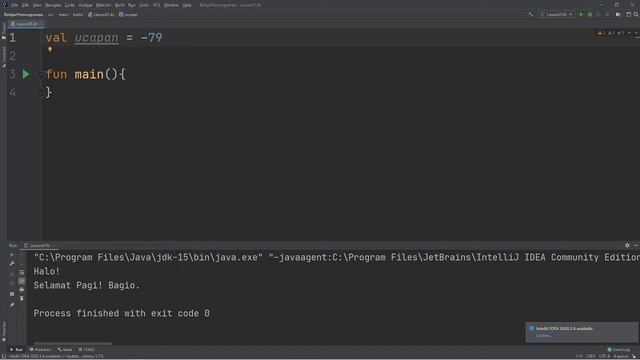Click the green Run button in top toolbar

582,14
